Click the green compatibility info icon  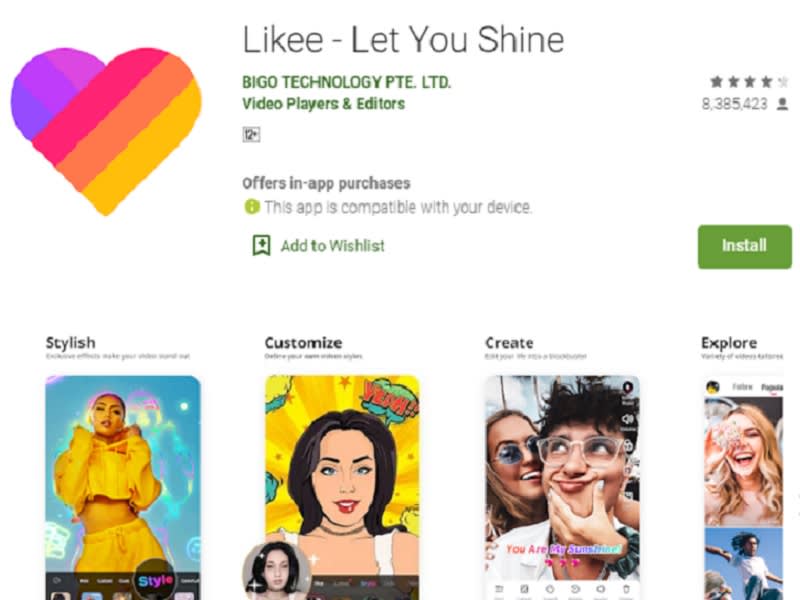coord(251,207)
